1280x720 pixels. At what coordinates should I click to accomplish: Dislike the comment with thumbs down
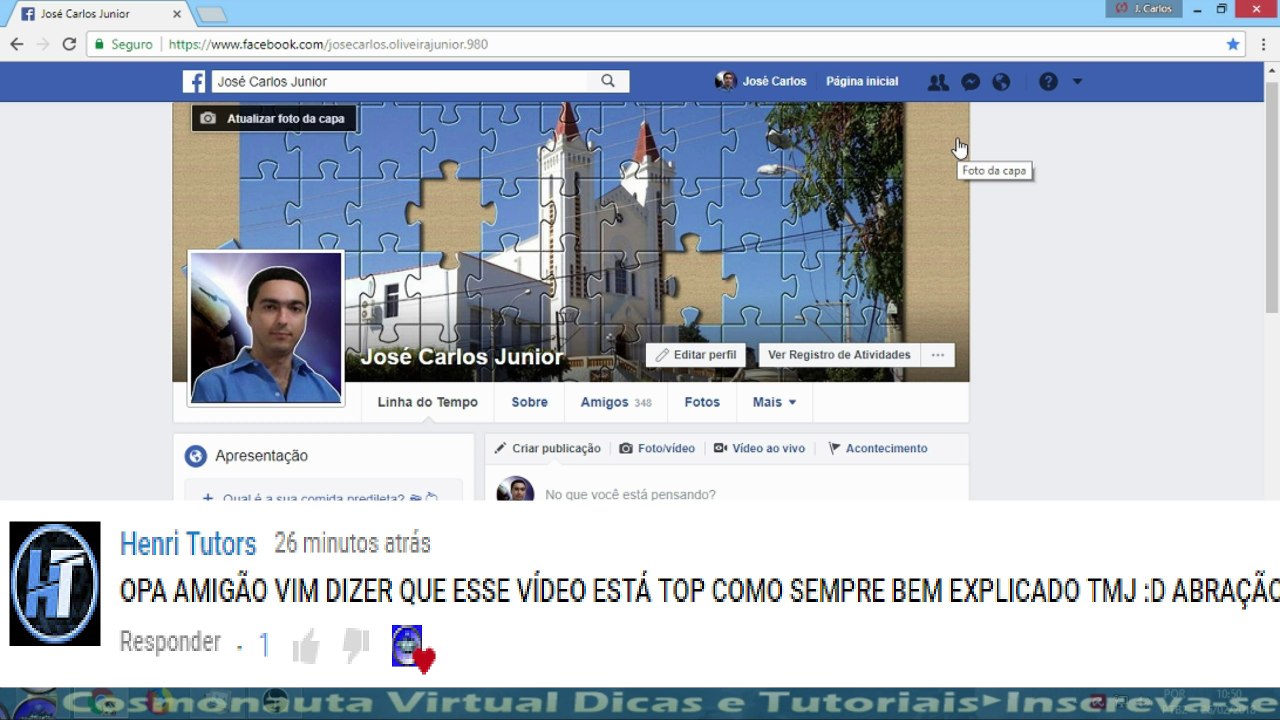pyautogui.click(x=356, y=646)
